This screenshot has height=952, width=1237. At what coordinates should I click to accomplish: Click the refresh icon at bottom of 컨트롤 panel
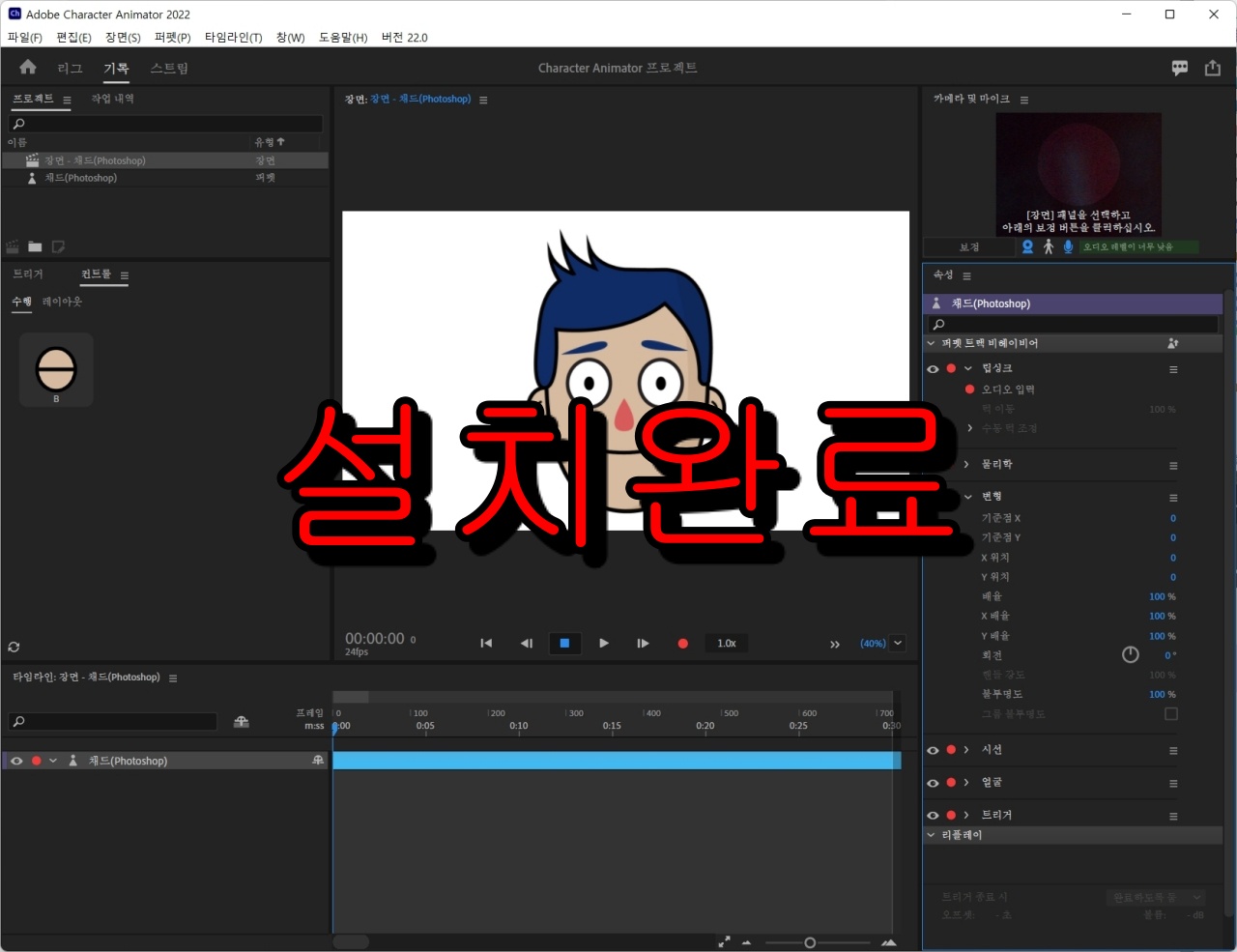(14, 647)
